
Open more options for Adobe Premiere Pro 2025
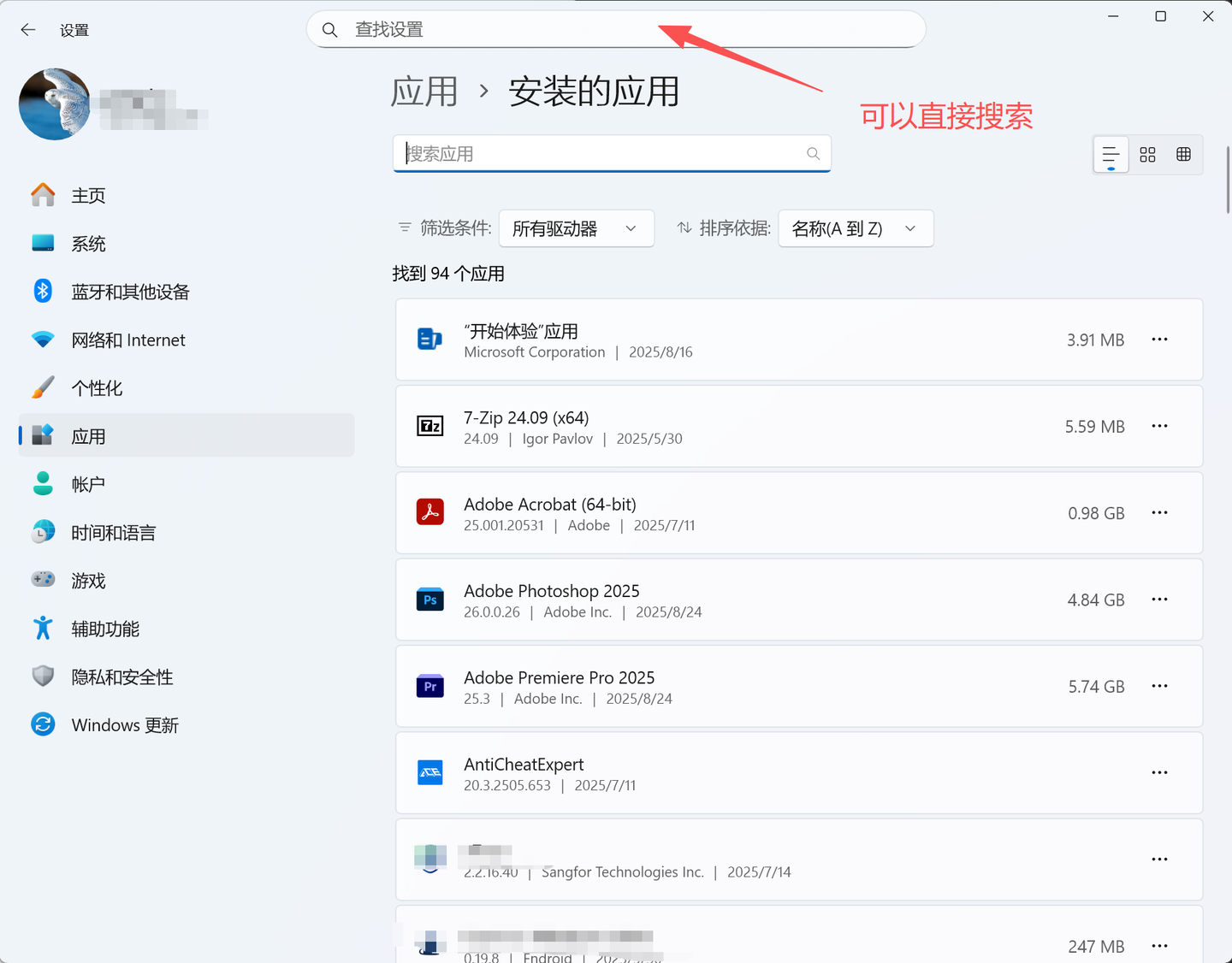1159,686
